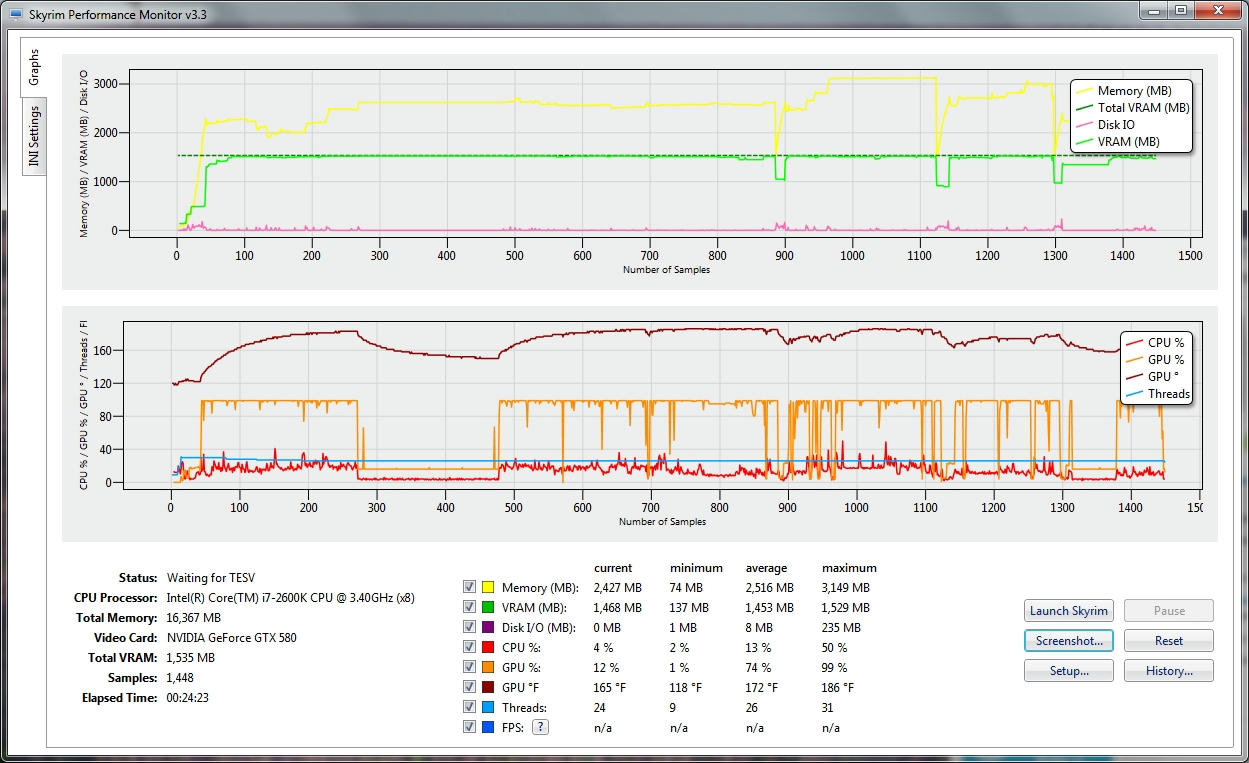Disable the Threads checkbox
Image resolution: width=1249 pixels, height=763 pixels.
click(469, 707)
